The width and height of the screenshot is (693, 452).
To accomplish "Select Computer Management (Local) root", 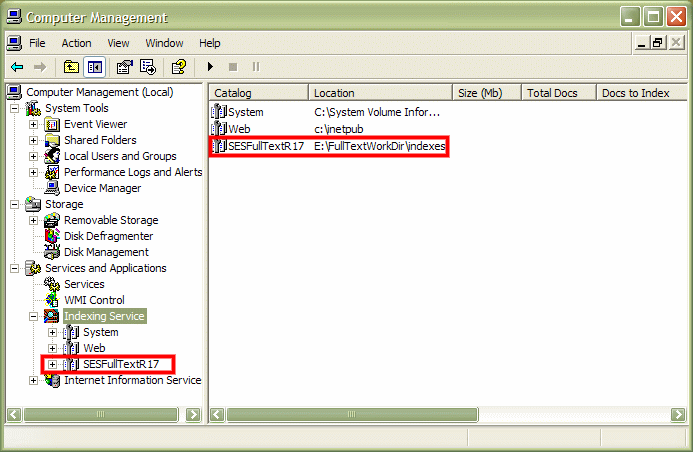I will click(x=99, y=92).
